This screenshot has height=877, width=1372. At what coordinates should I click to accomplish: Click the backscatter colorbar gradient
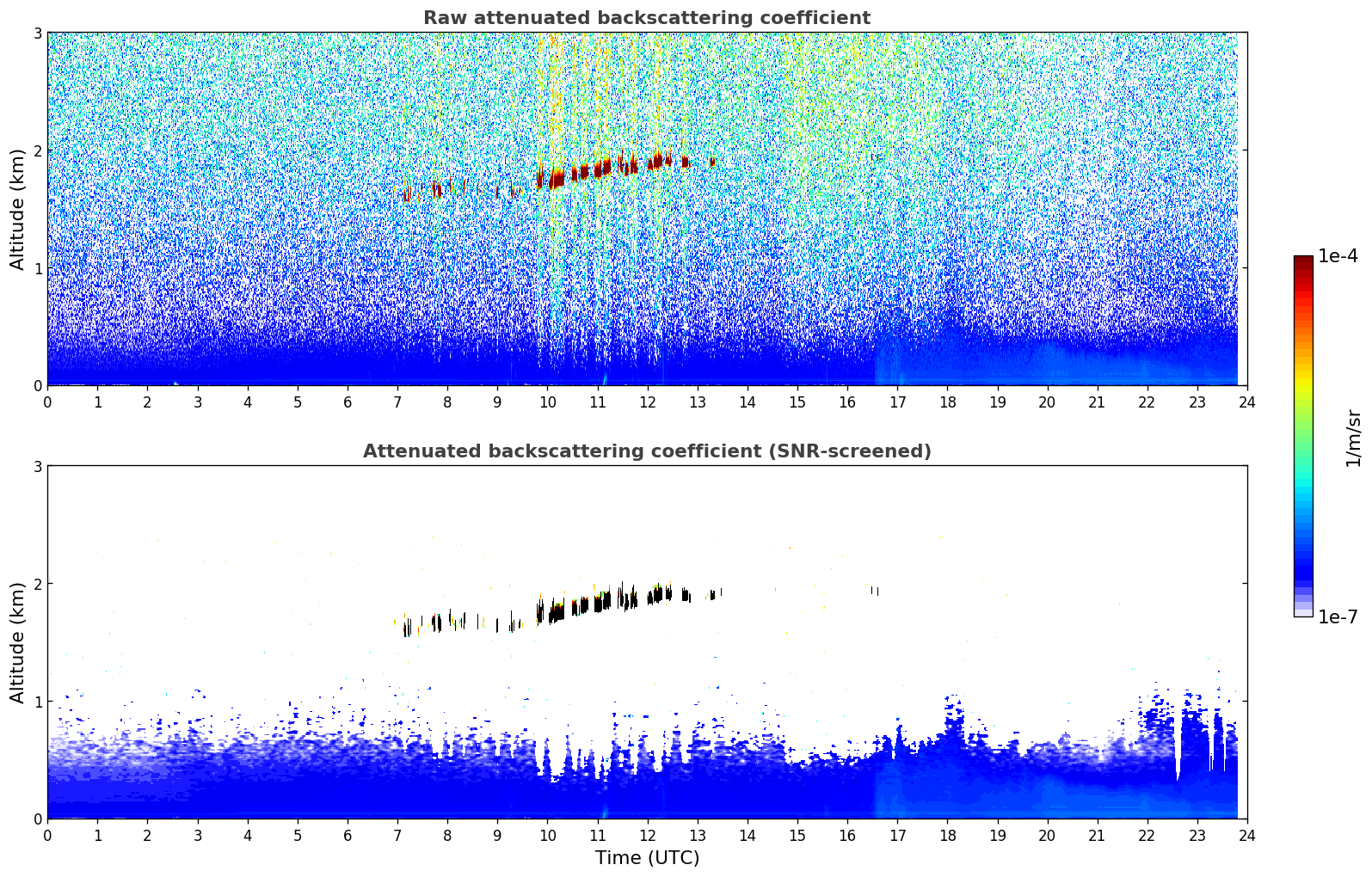coord(1303,436)
